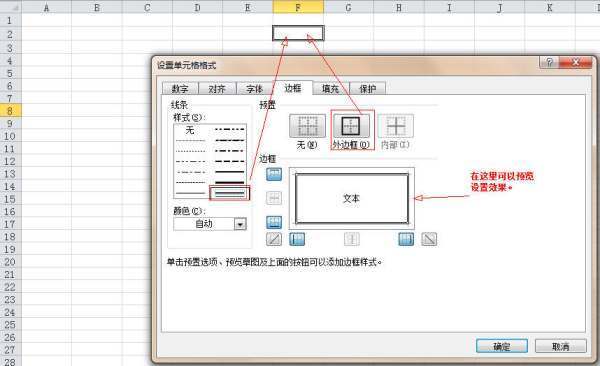Screen dimensions: 600x366
Task: Select column K header
Action: click(x=549, y=7)
